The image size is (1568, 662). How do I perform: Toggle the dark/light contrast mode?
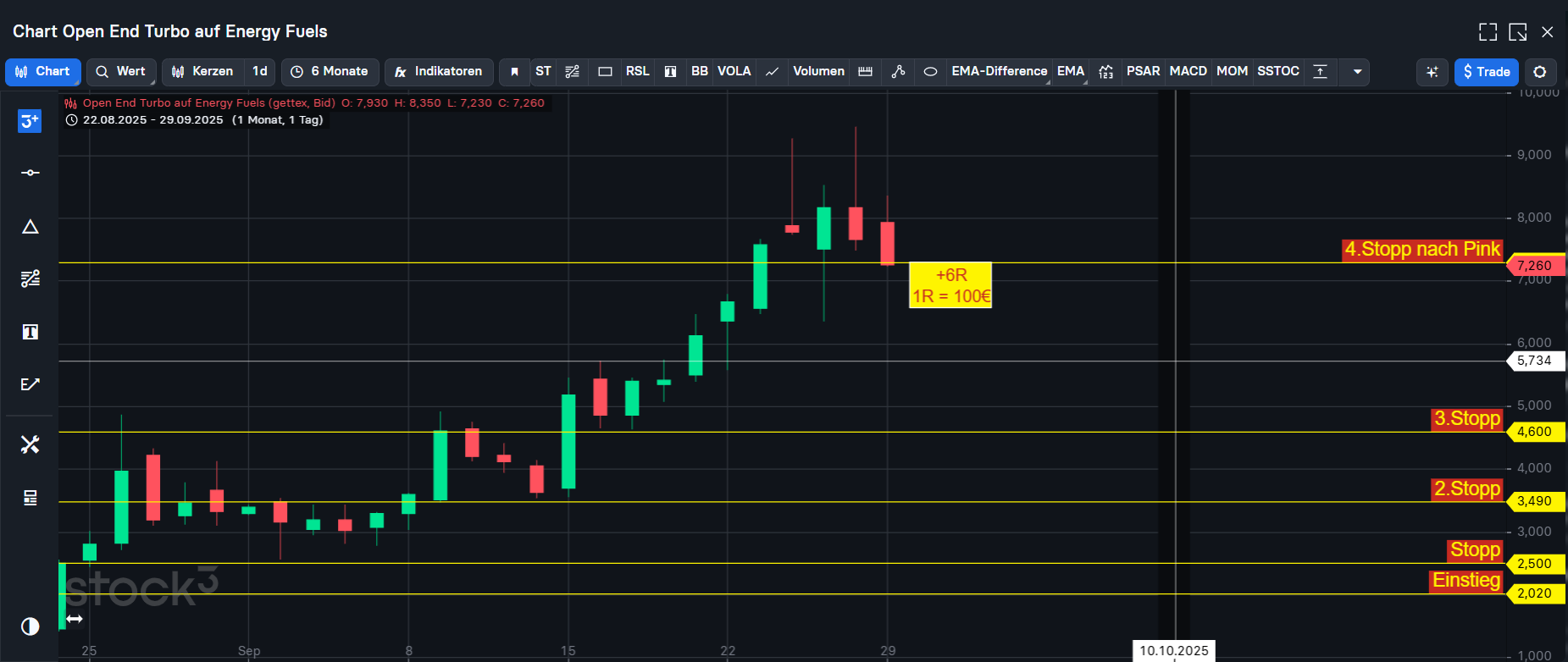[30, 626]
